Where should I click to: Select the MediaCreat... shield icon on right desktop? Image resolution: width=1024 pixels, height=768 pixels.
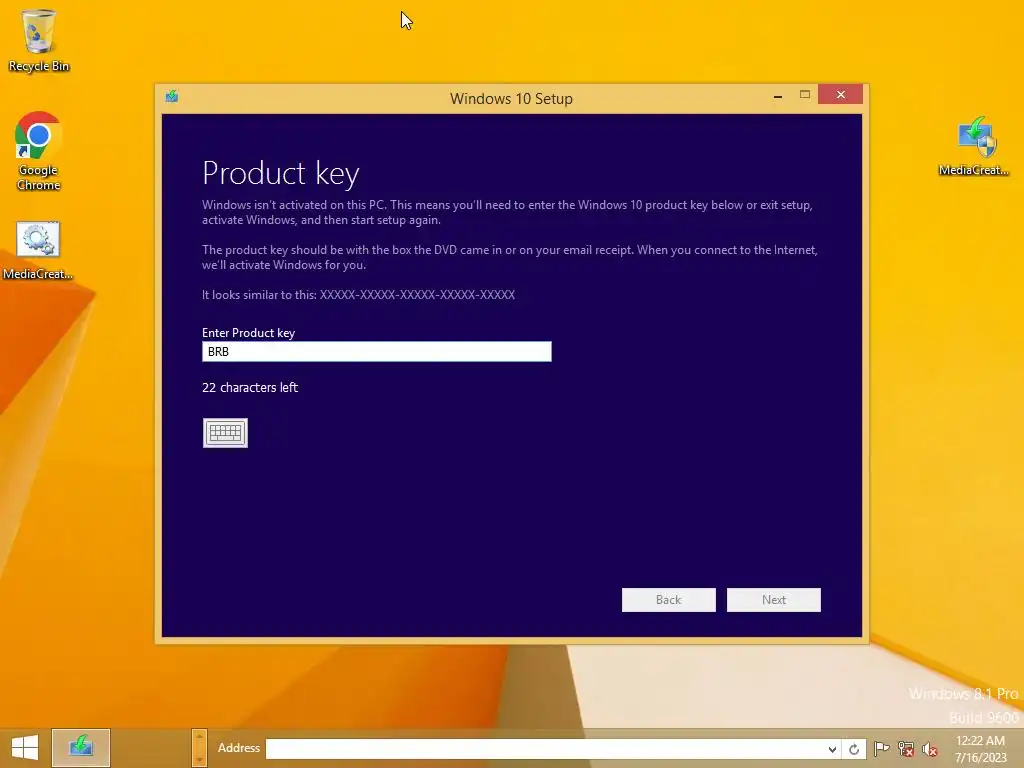coord(974,146)
